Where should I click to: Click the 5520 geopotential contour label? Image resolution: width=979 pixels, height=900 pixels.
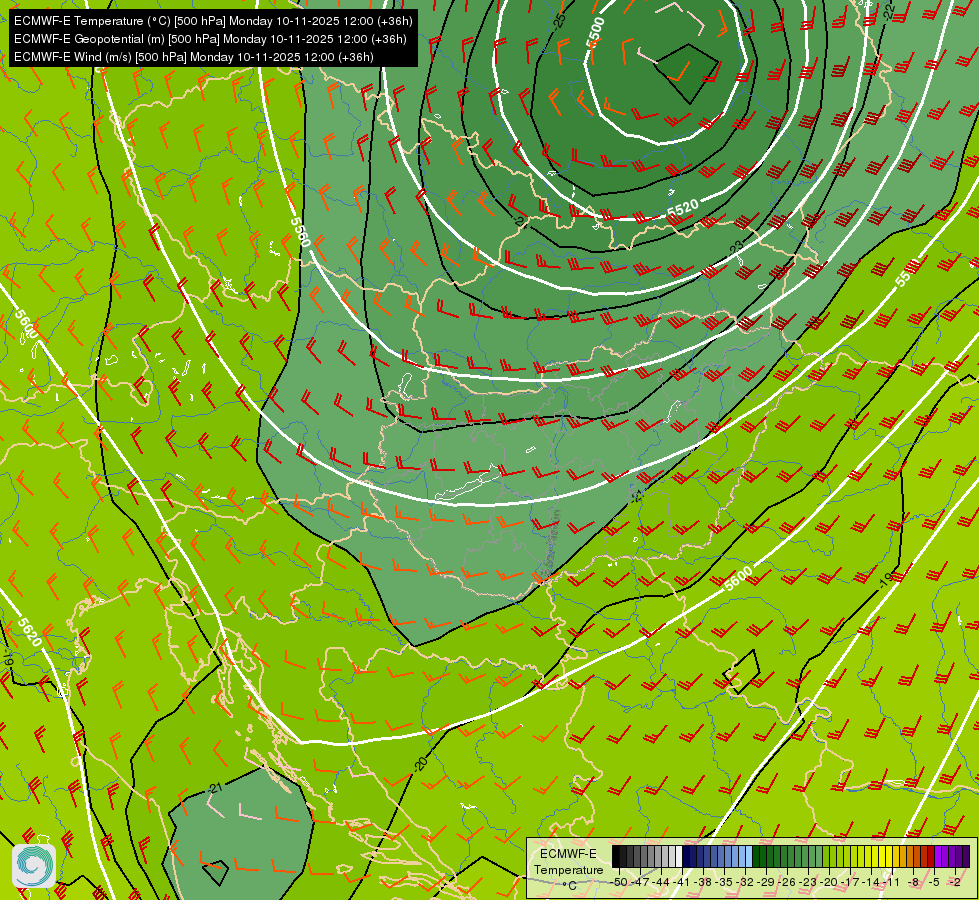coord(683,209)
